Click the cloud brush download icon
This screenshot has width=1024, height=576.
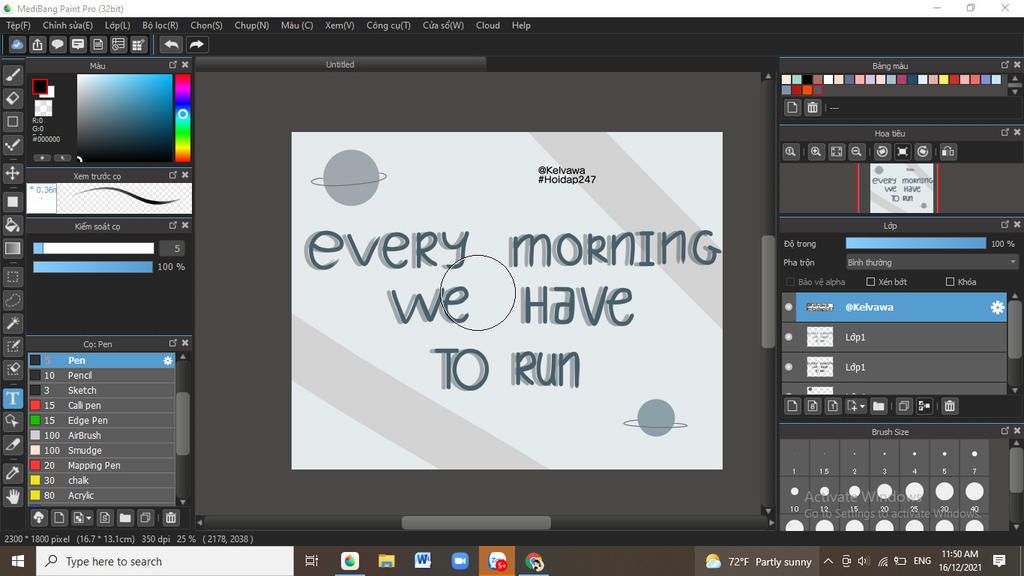tap(39, 518)
